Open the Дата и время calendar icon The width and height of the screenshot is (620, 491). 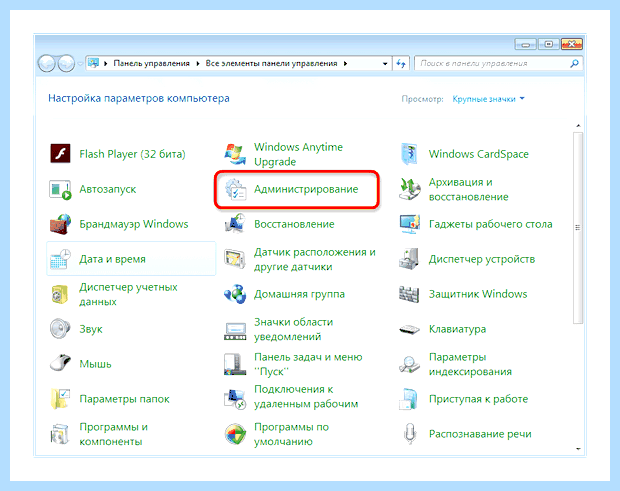60,259
